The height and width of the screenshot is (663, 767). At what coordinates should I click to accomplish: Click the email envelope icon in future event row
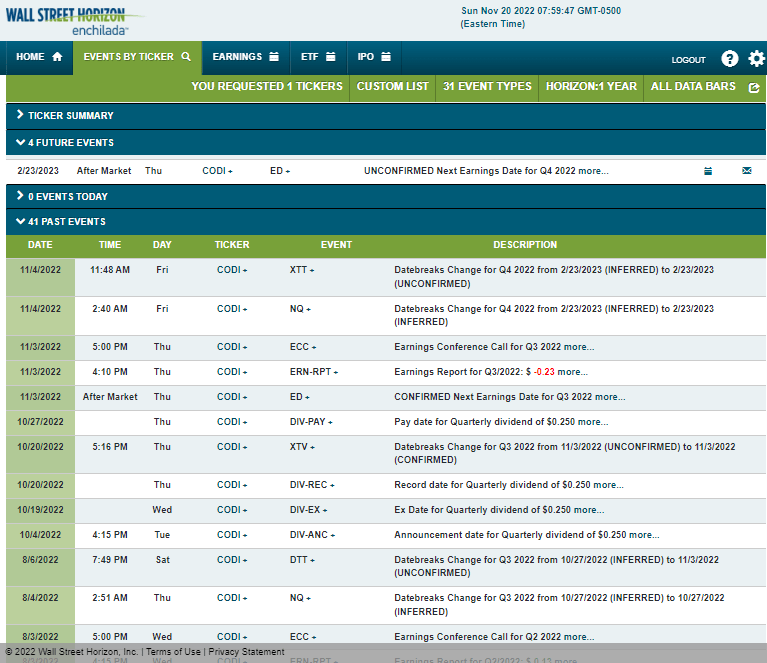point(746,171)
